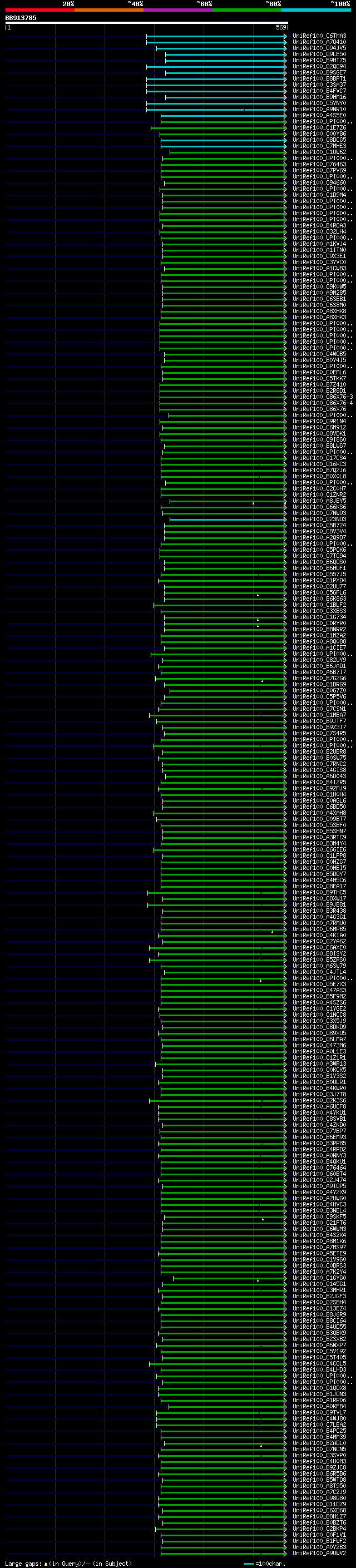
Task: Select hit UniRef100_Q5B724
Action: [x=319, y=525]
